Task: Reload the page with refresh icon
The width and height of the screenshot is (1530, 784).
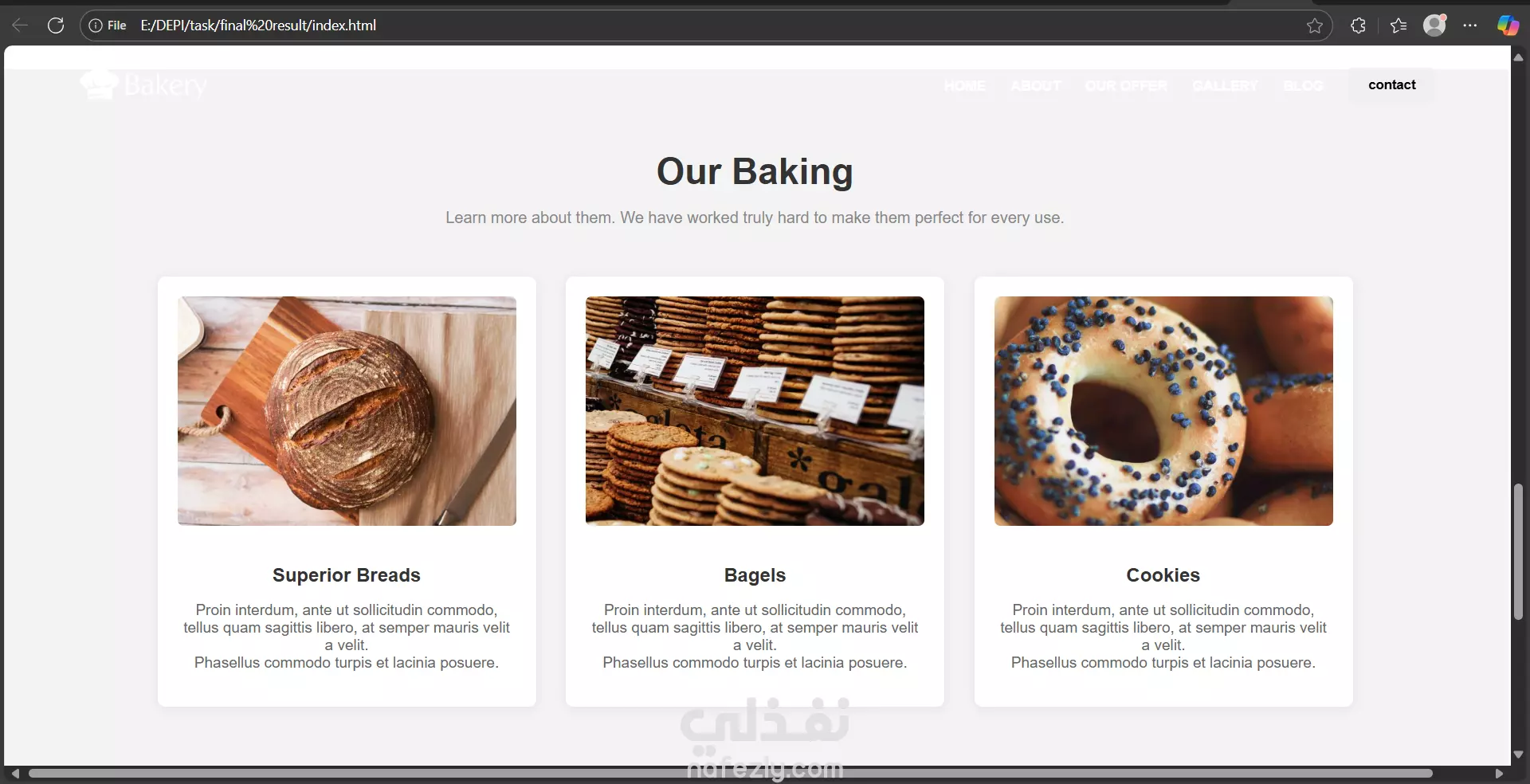Action: 56,25
